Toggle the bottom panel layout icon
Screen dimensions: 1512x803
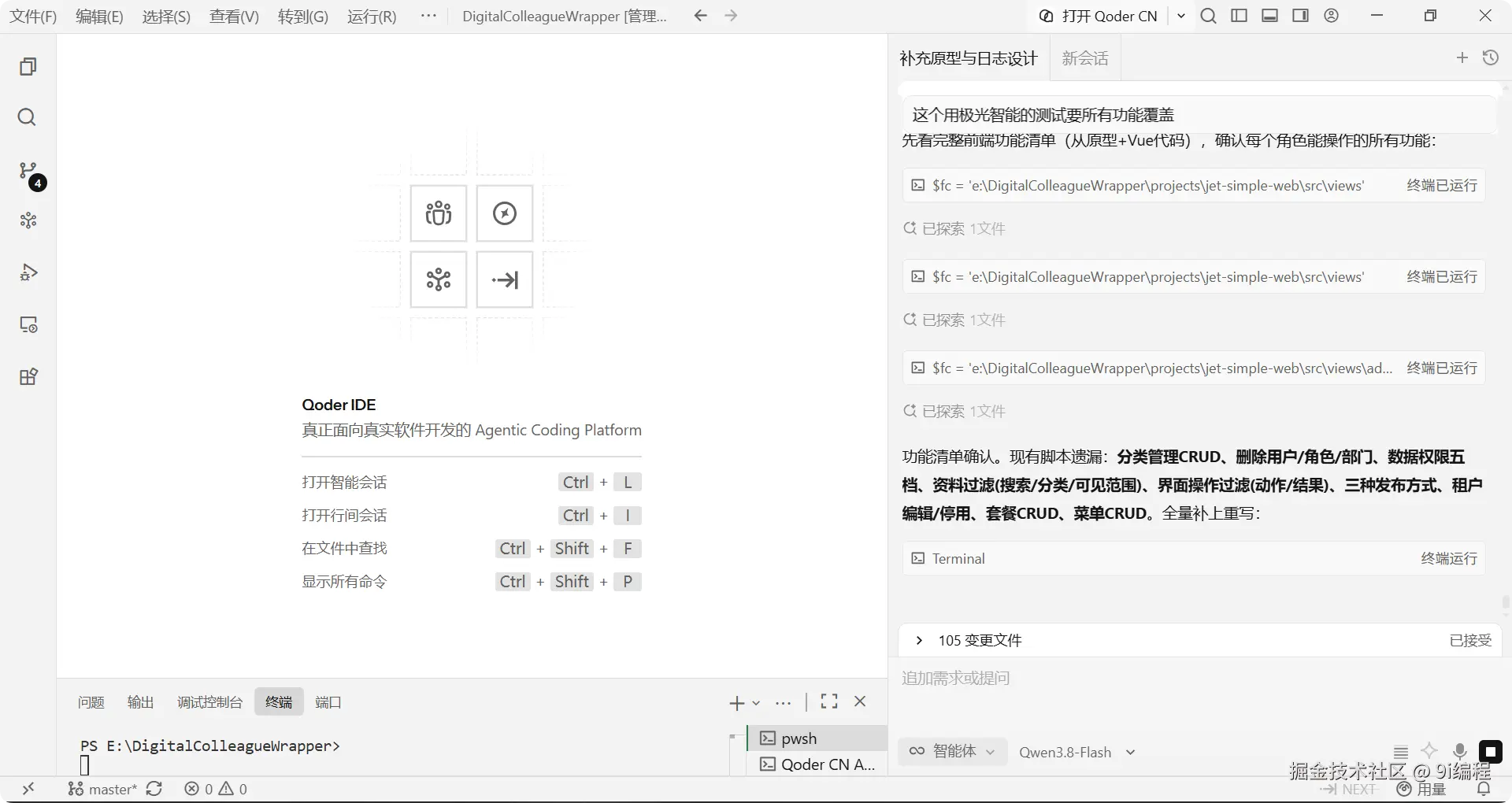(1270, 16)
